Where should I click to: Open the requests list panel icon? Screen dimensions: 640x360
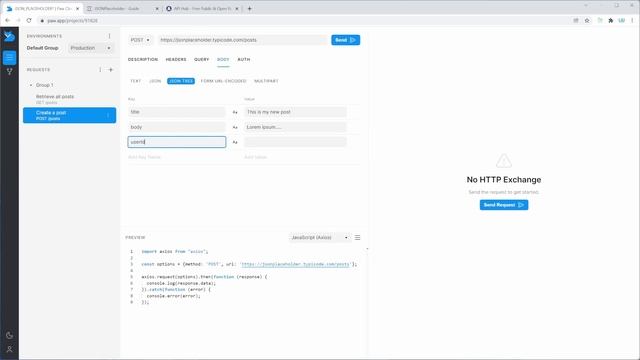coord(9,58)
